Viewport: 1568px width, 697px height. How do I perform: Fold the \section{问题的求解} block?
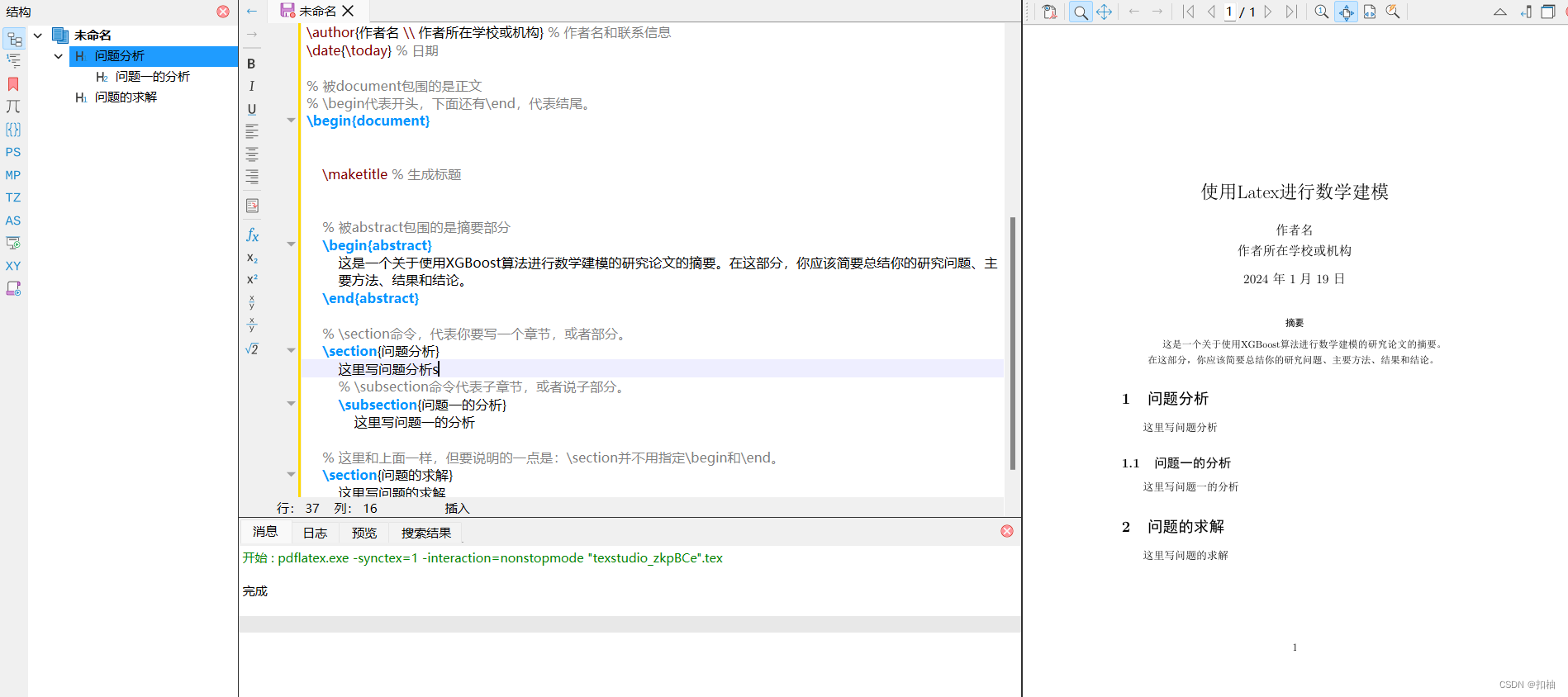pyautogui.click(x=291, y=475)
